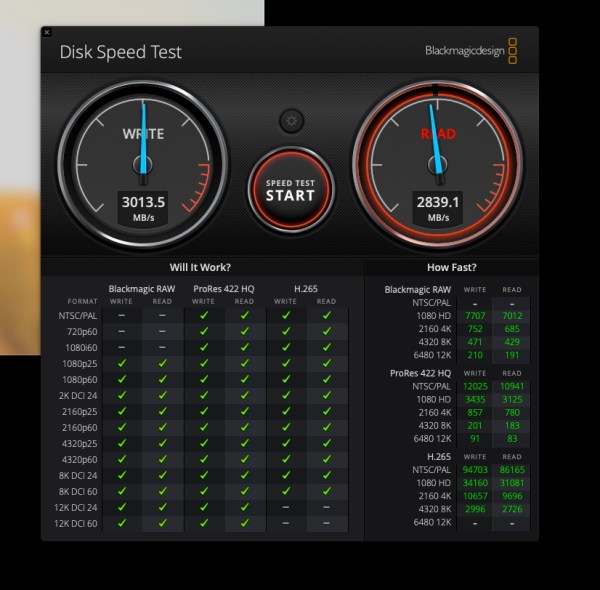Close the Disk Speed Test window
The width and height of the screenshot is (600, 590).
47,33
